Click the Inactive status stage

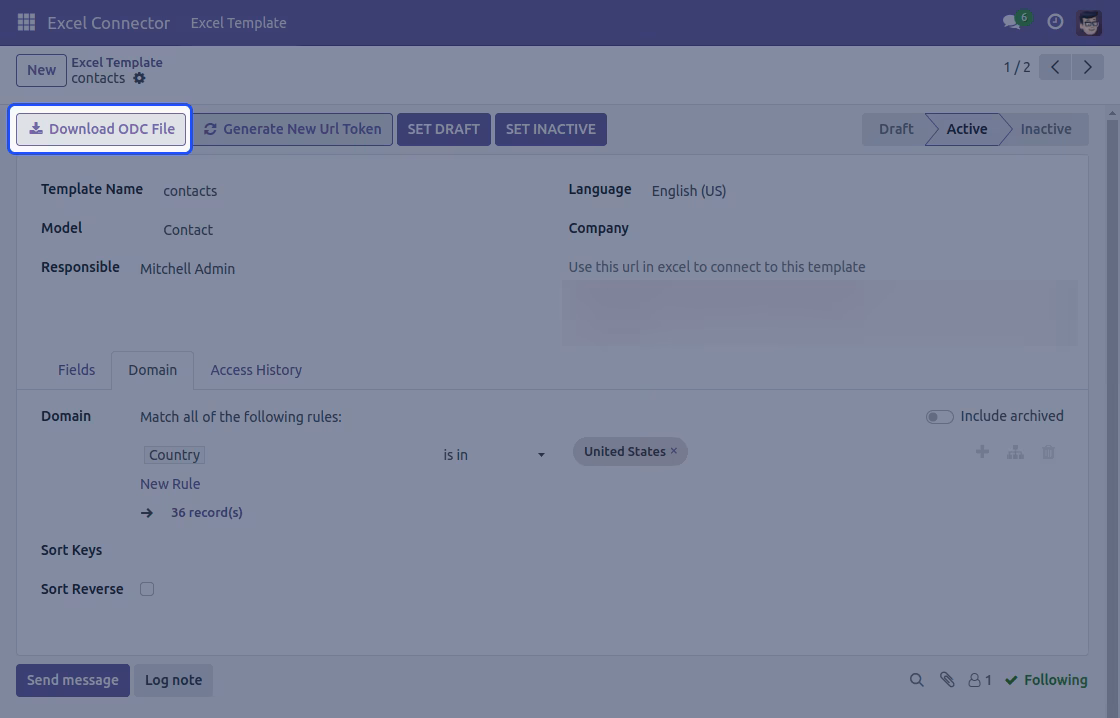[1046, 129]
